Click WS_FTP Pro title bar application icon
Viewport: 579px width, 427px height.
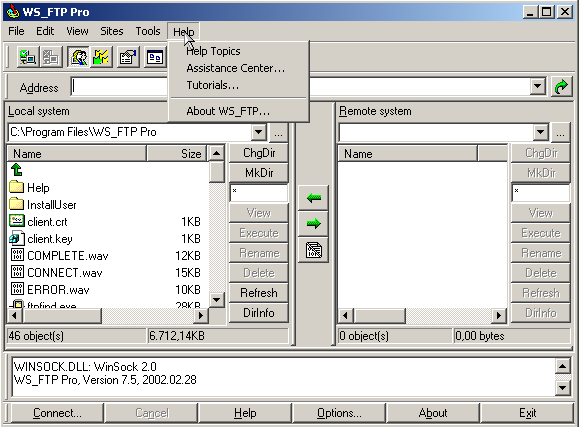(13, 12)
